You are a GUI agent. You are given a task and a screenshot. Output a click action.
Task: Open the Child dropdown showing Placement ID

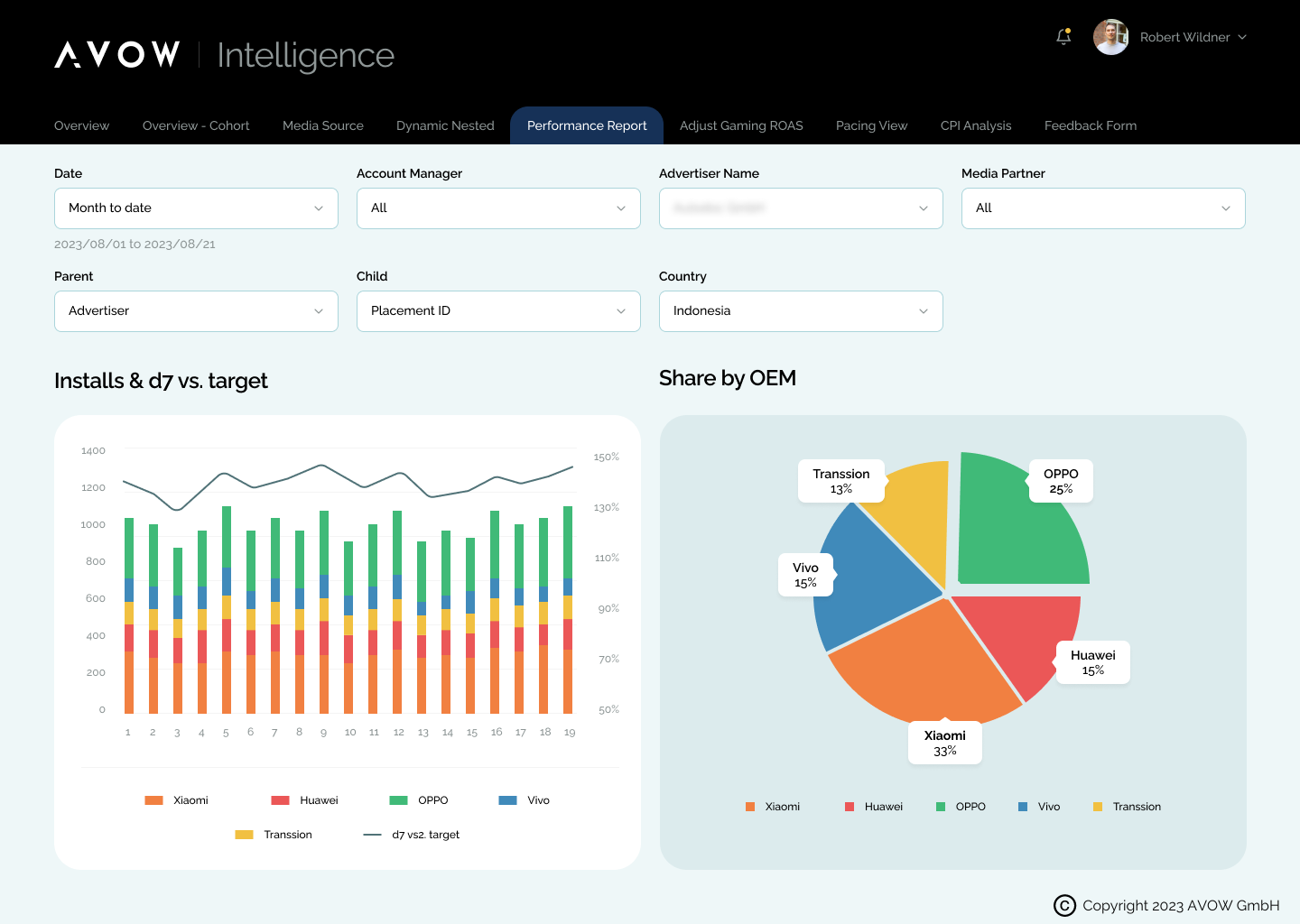[498, 311]
